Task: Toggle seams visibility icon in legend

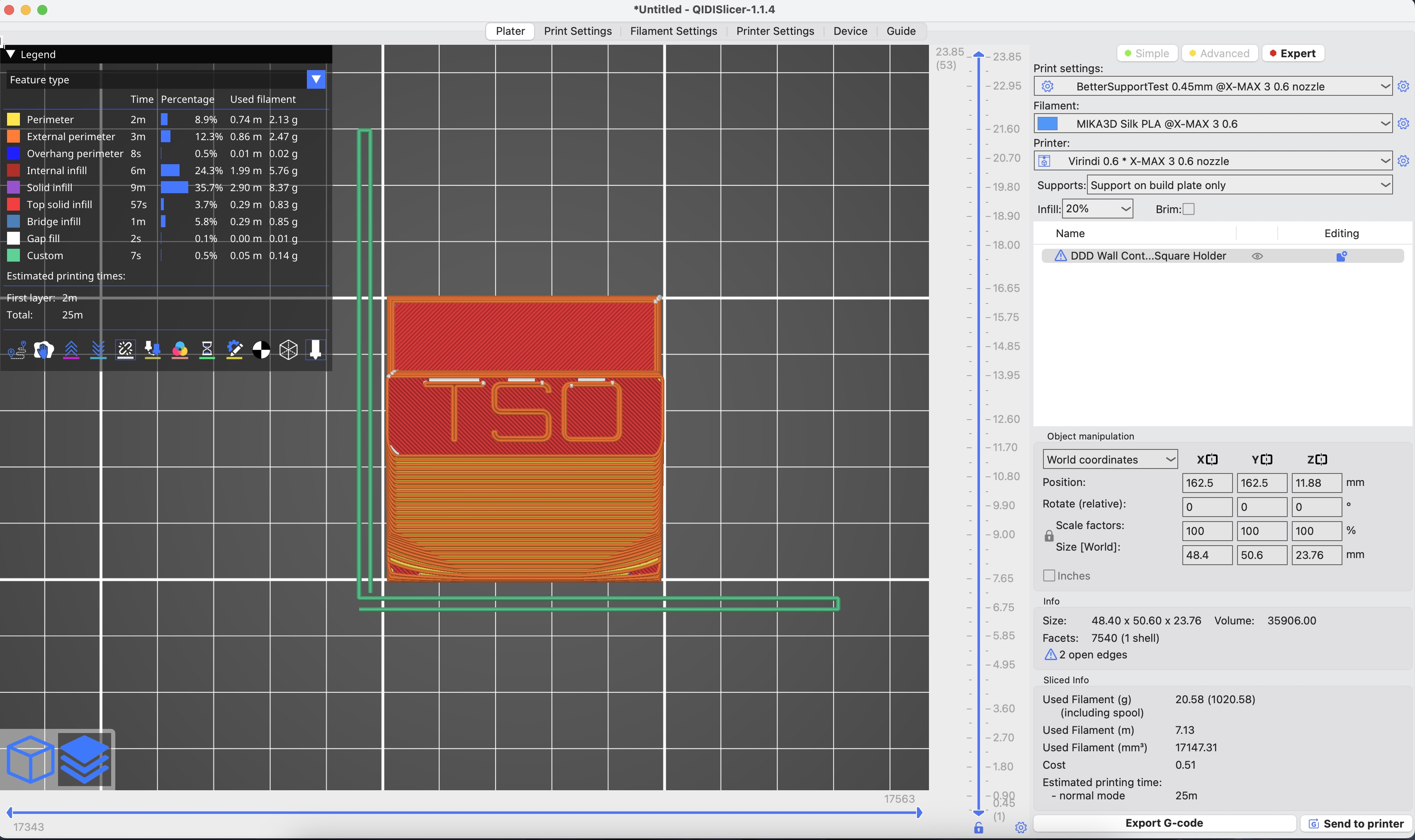Action: coord(125,350)
